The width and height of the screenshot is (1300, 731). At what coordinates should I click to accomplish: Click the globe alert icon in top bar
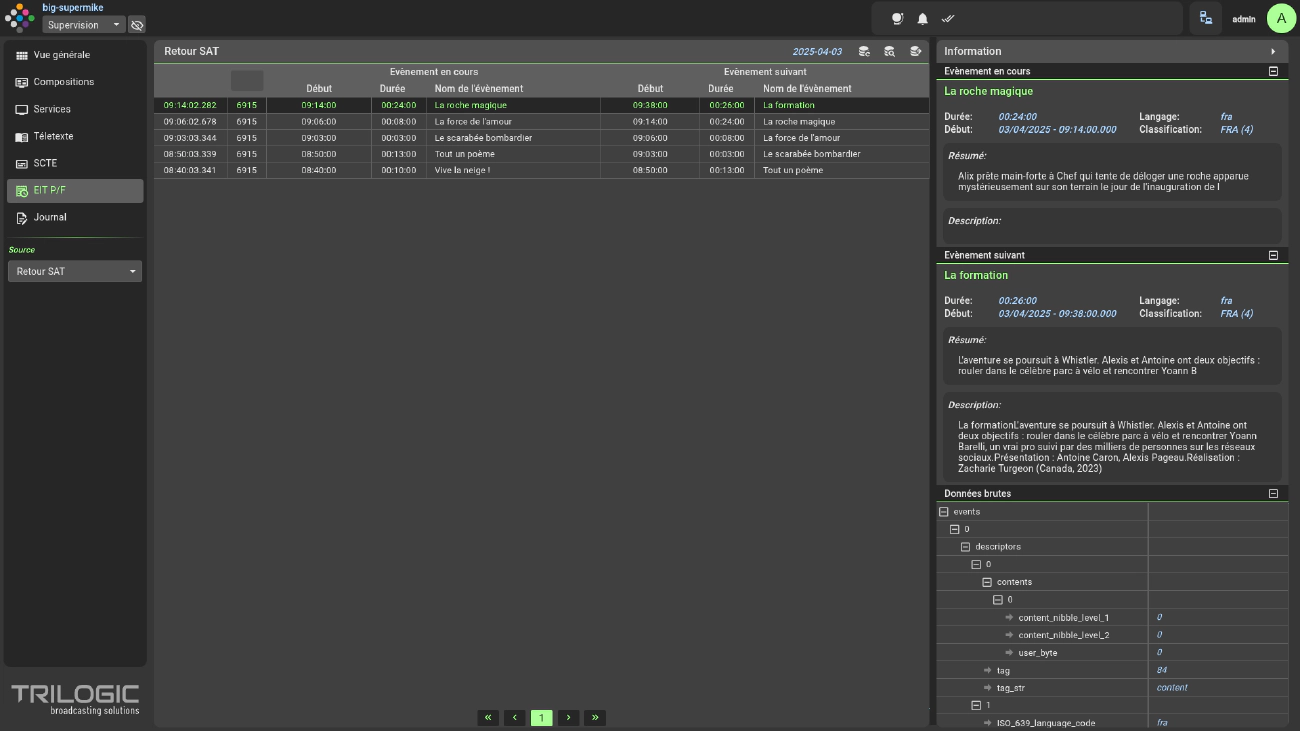click(x=897, y=19)
